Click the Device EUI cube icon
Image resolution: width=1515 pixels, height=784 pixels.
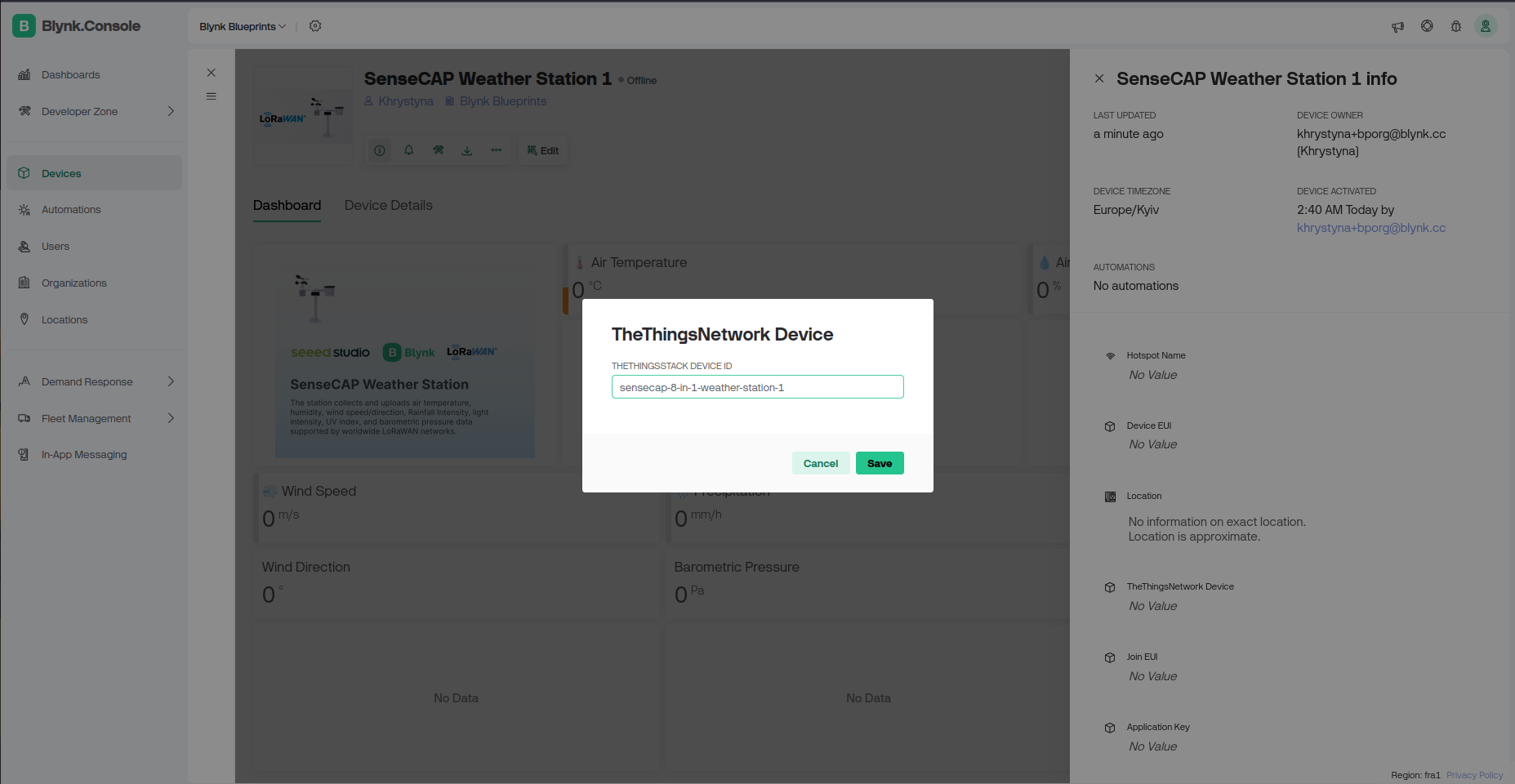1110,426
